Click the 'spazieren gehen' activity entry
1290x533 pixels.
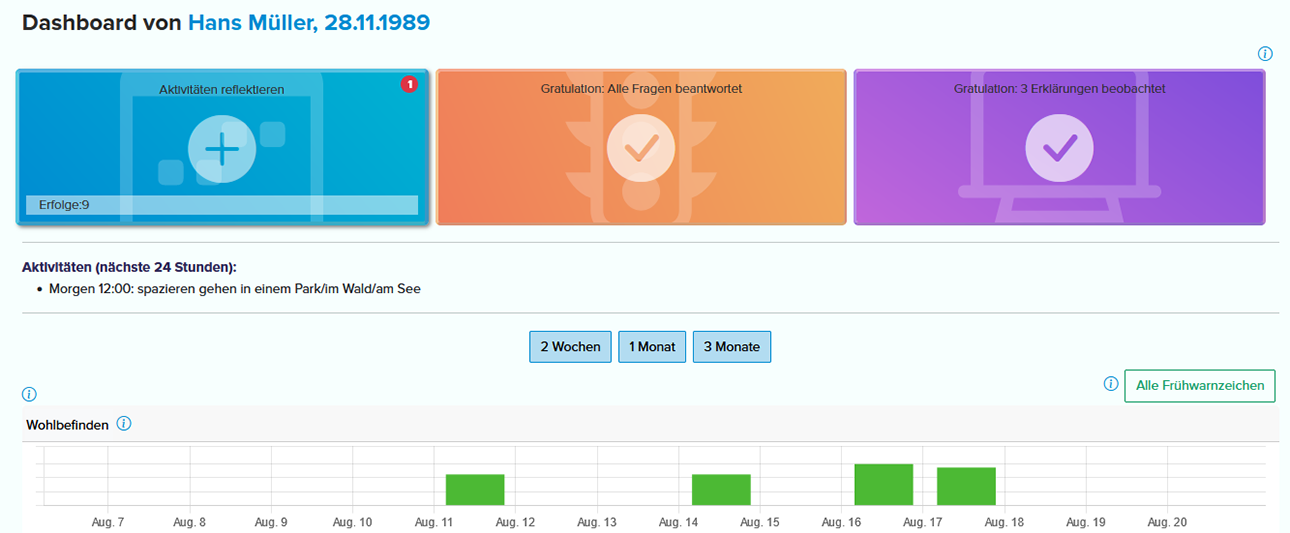click(x=235, y=289)
